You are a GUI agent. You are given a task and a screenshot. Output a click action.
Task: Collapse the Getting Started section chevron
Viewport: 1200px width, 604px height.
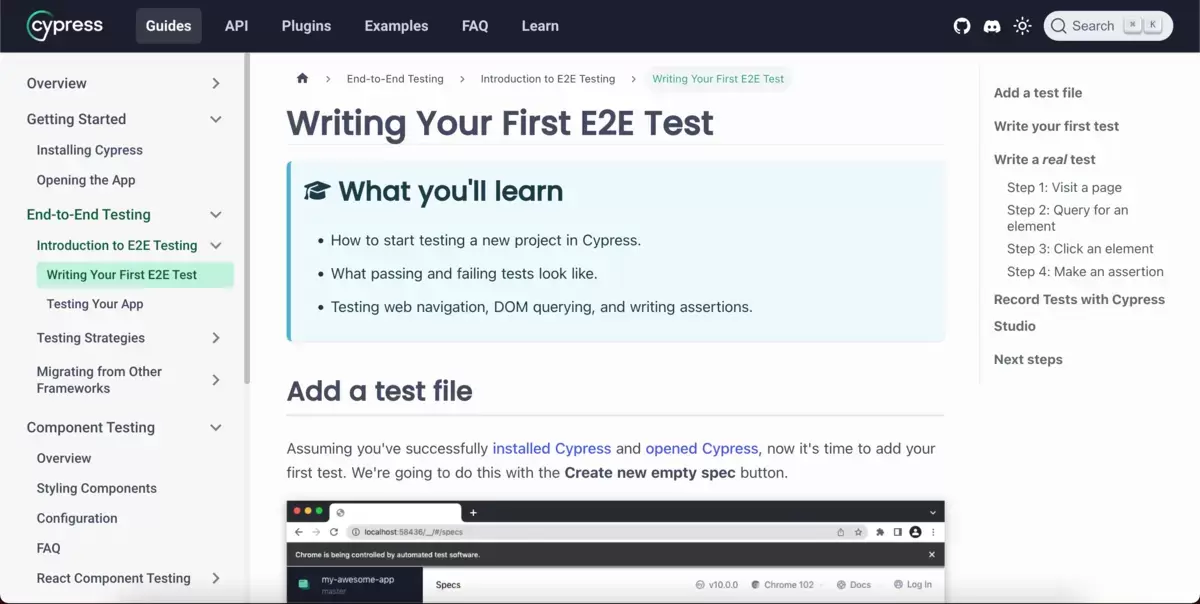point(215,119)
